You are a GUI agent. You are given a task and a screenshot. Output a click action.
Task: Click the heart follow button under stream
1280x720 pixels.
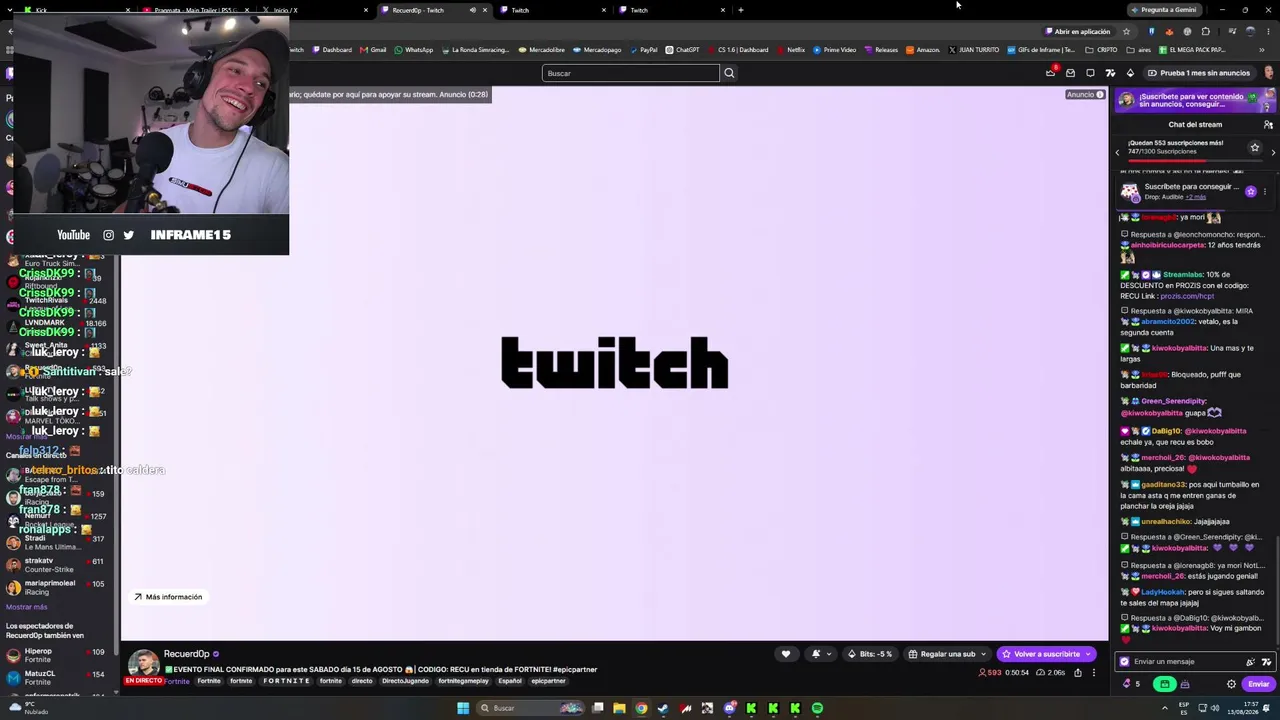[786, 654]
